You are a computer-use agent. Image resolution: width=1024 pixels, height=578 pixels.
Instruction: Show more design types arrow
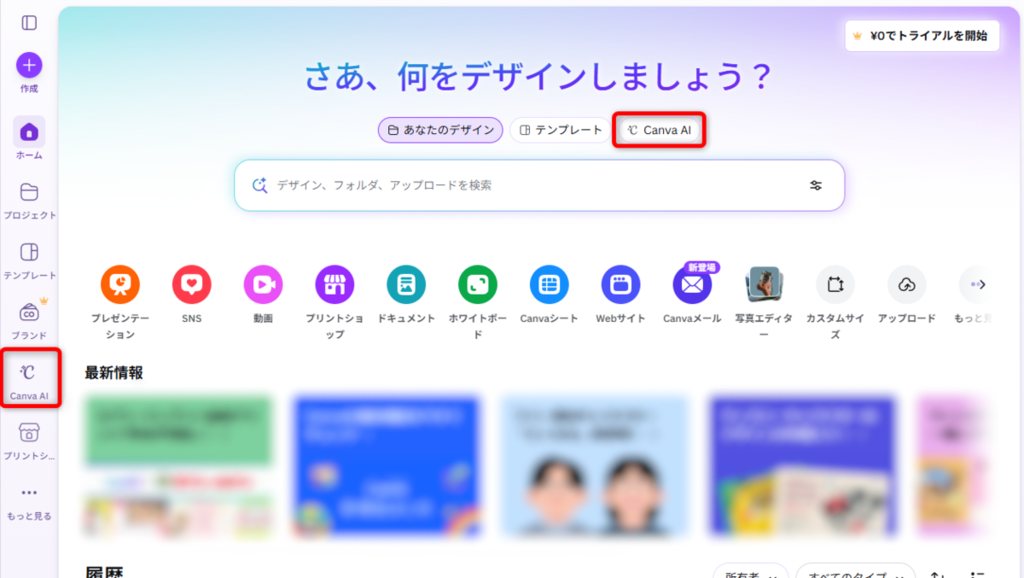pos(978,285)
